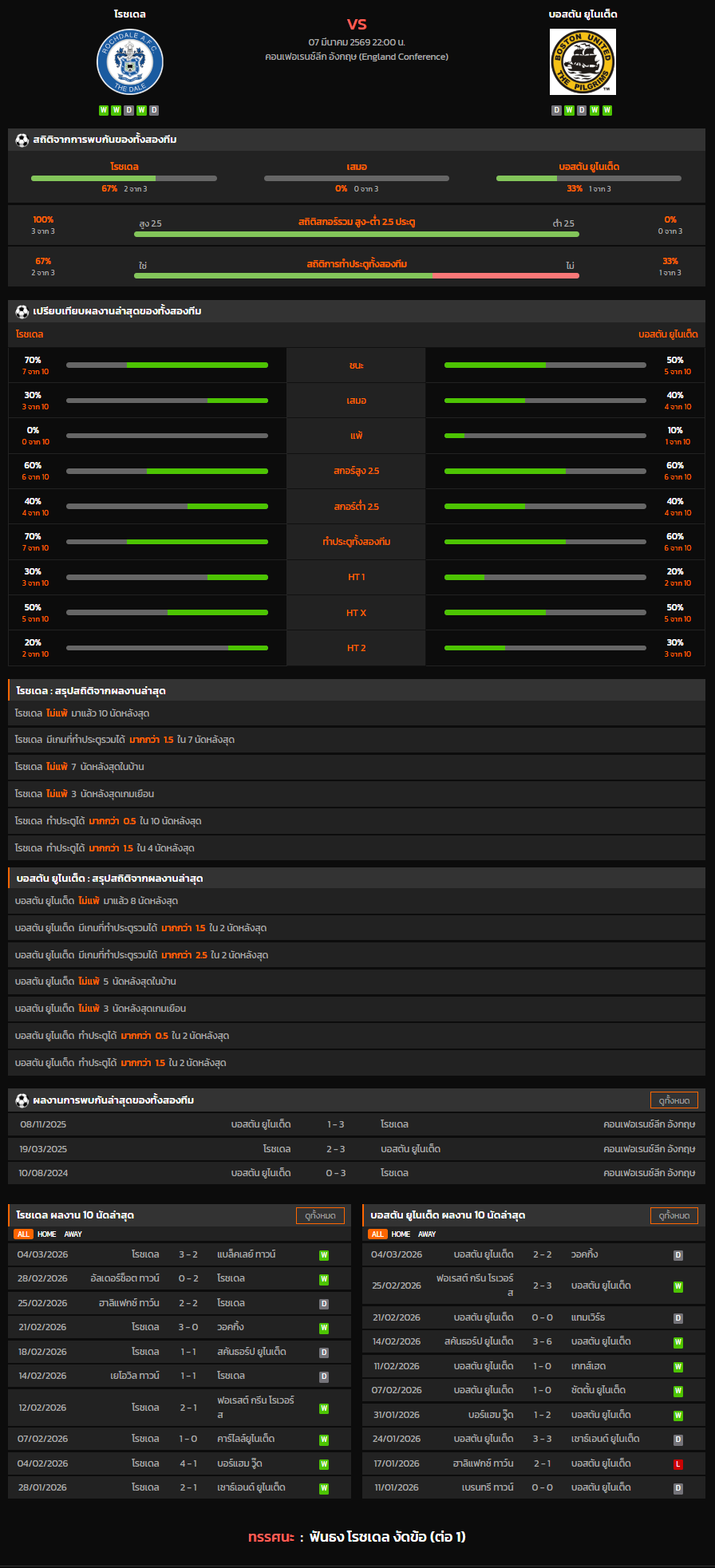715x1568 pixels.
Task: Click first D badge under Boston United crest
Action: 556,110
